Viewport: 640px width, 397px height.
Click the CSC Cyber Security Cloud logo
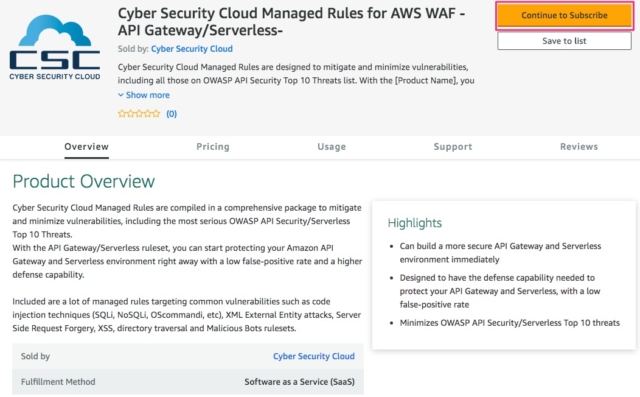[x=55, y=47]
